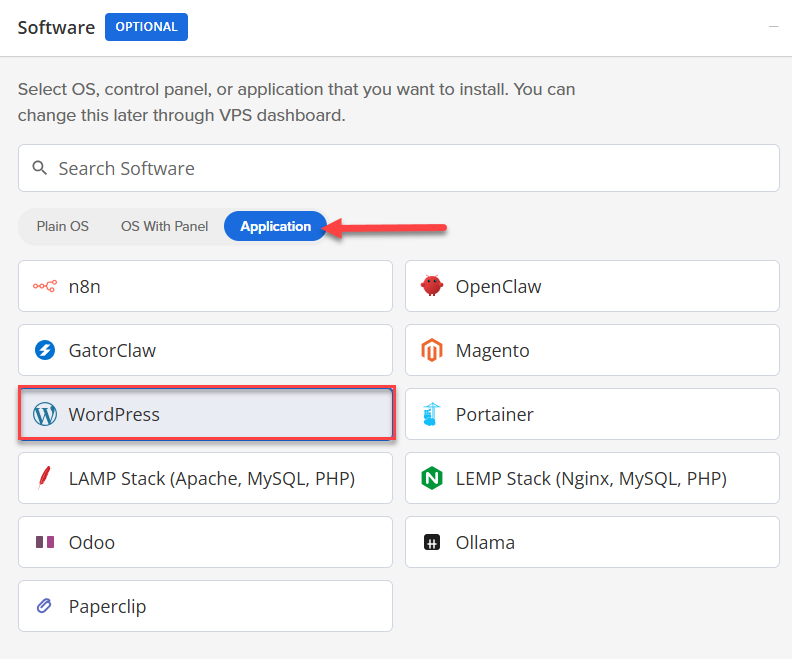Click the Paperclip icon
This screenshot has height=659, width=792.
tap(44, 606)
